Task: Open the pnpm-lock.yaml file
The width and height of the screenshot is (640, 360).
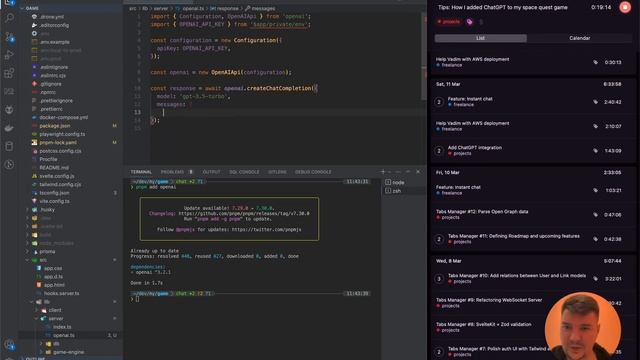Action: coord(58,142)
